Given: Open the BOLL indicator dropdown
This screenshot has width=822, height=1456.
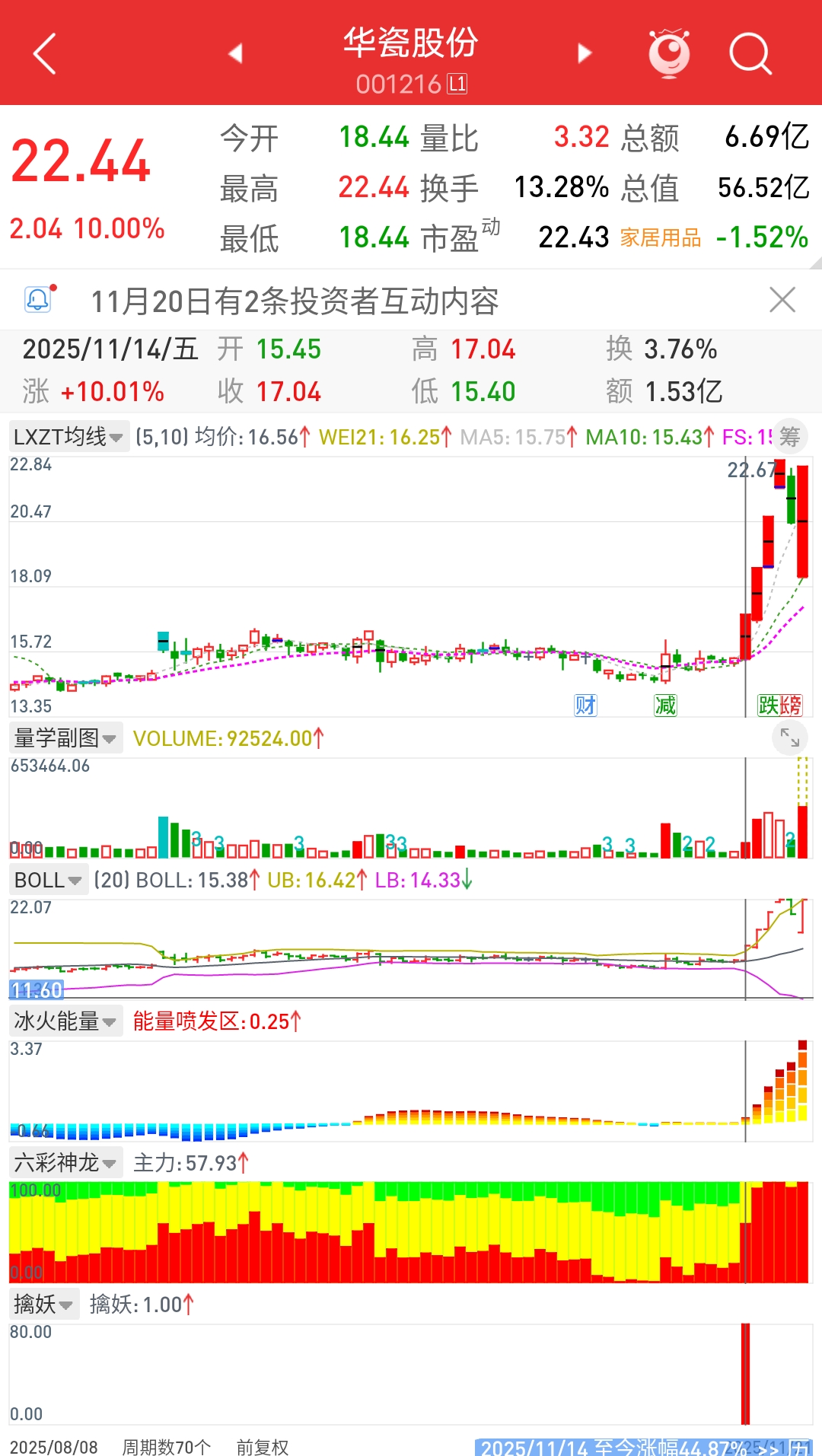Looking at the screenshot, I should 48,880.
